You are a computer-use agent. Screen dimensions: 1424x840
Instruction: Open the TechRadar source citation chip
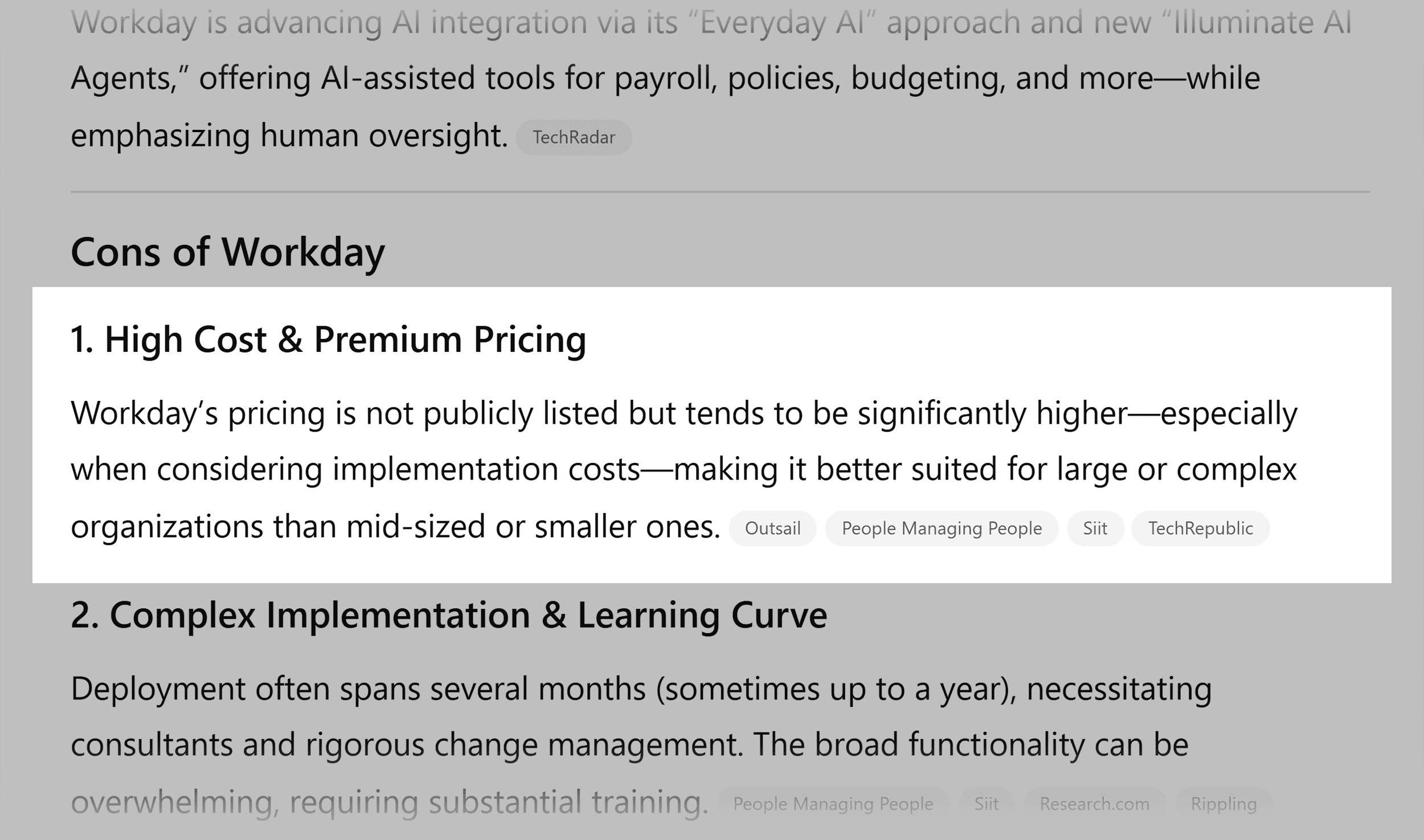(x=574, y=137)
